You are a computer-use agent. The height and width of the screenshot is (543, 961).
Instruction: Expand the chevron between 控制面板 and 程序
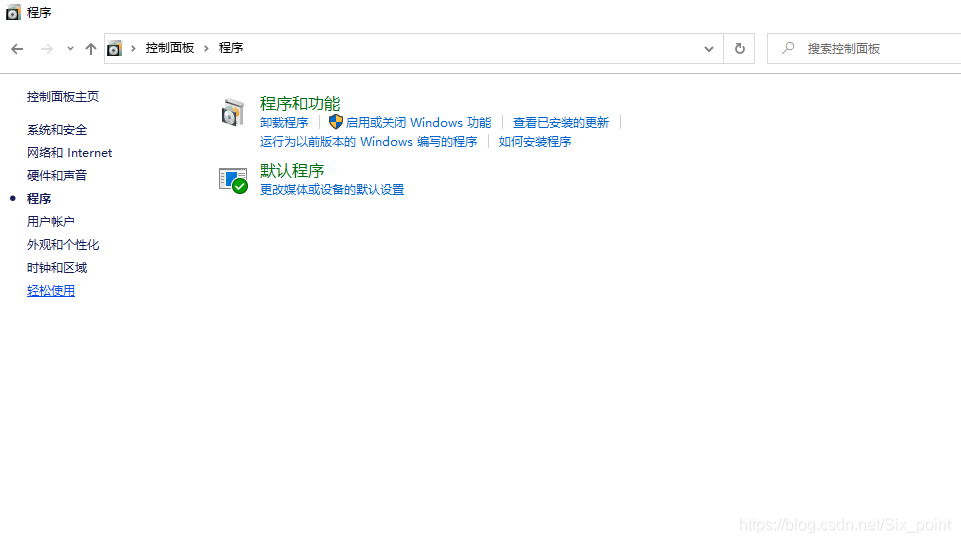click(207, 48)
